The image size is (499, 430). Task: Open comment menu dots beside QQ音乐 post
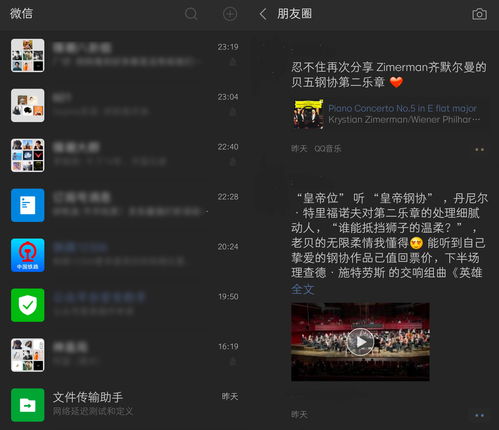tap(479, 150)
